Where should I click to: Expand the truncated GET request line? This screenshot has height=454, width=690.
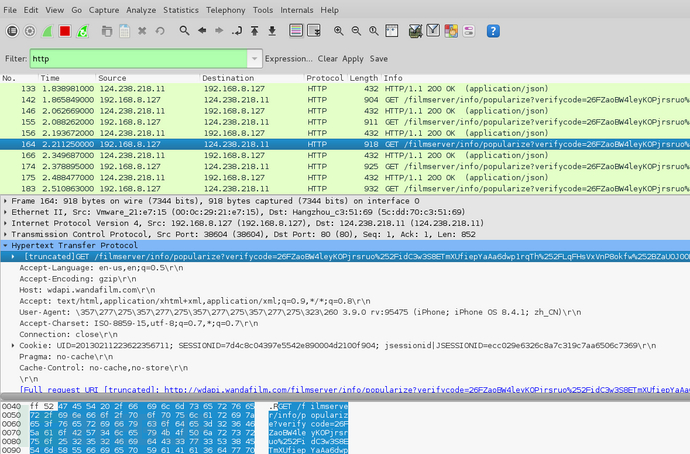tap(13, 256)
